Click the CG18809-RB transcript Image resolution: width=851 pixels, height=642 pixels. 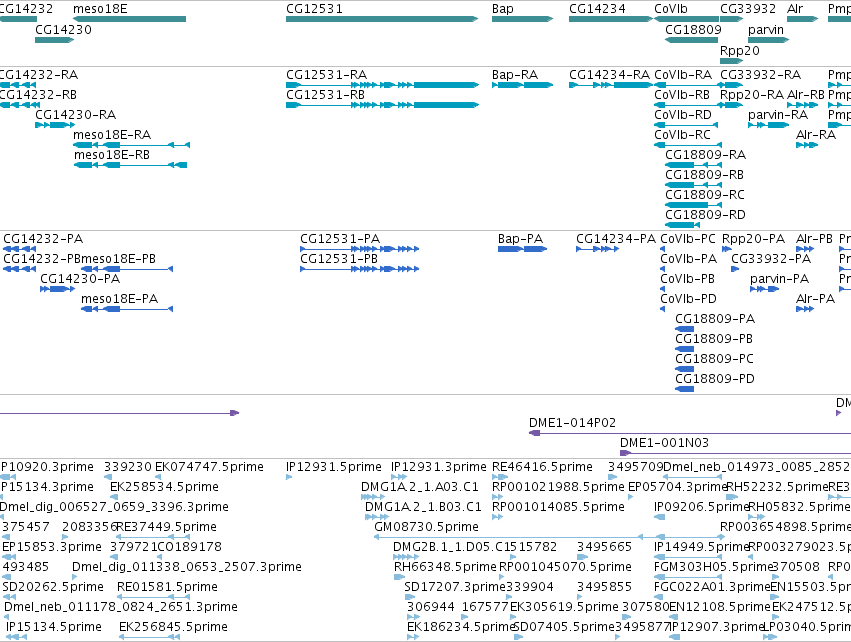click(x=693, y=185)
